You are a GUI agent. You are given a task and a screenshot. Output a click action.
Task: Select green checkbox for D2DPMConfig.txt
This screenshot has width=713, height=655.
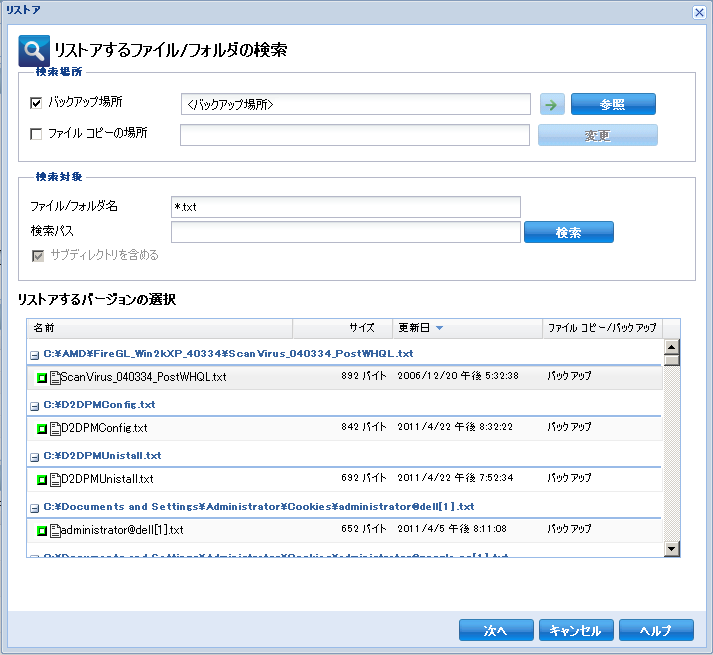click(42, 428)
